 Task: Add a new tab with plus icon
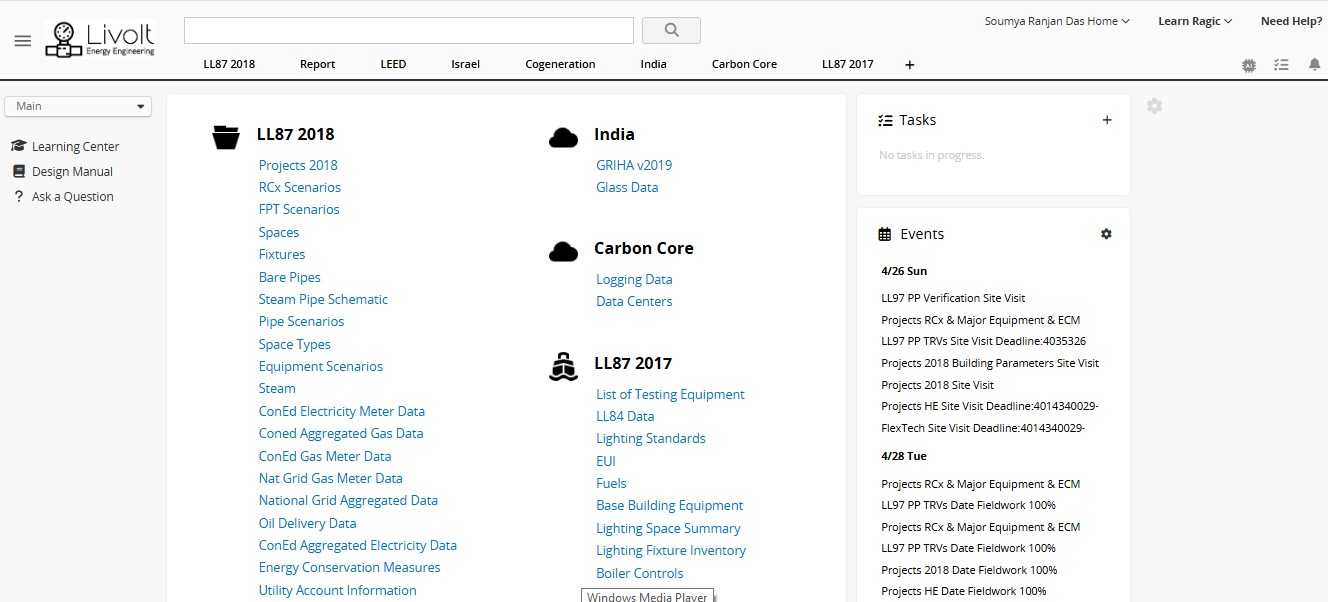click(x=909, y=65)
